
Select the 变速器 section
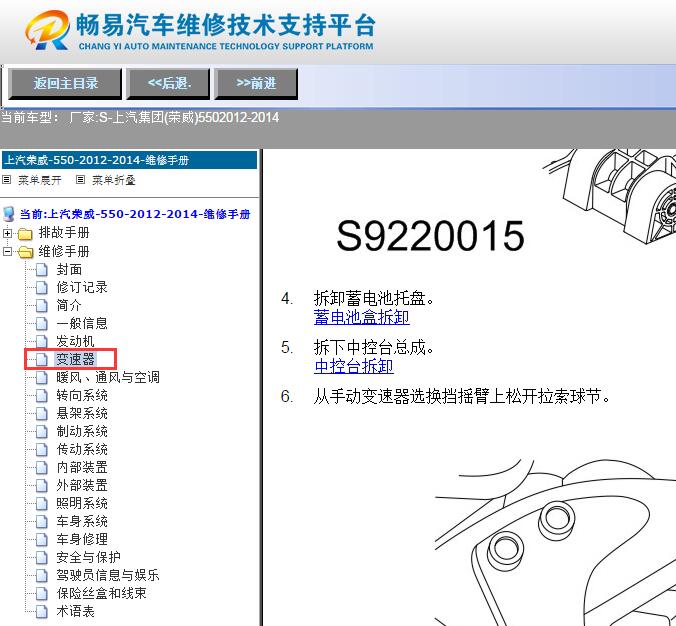pos(75,359)
